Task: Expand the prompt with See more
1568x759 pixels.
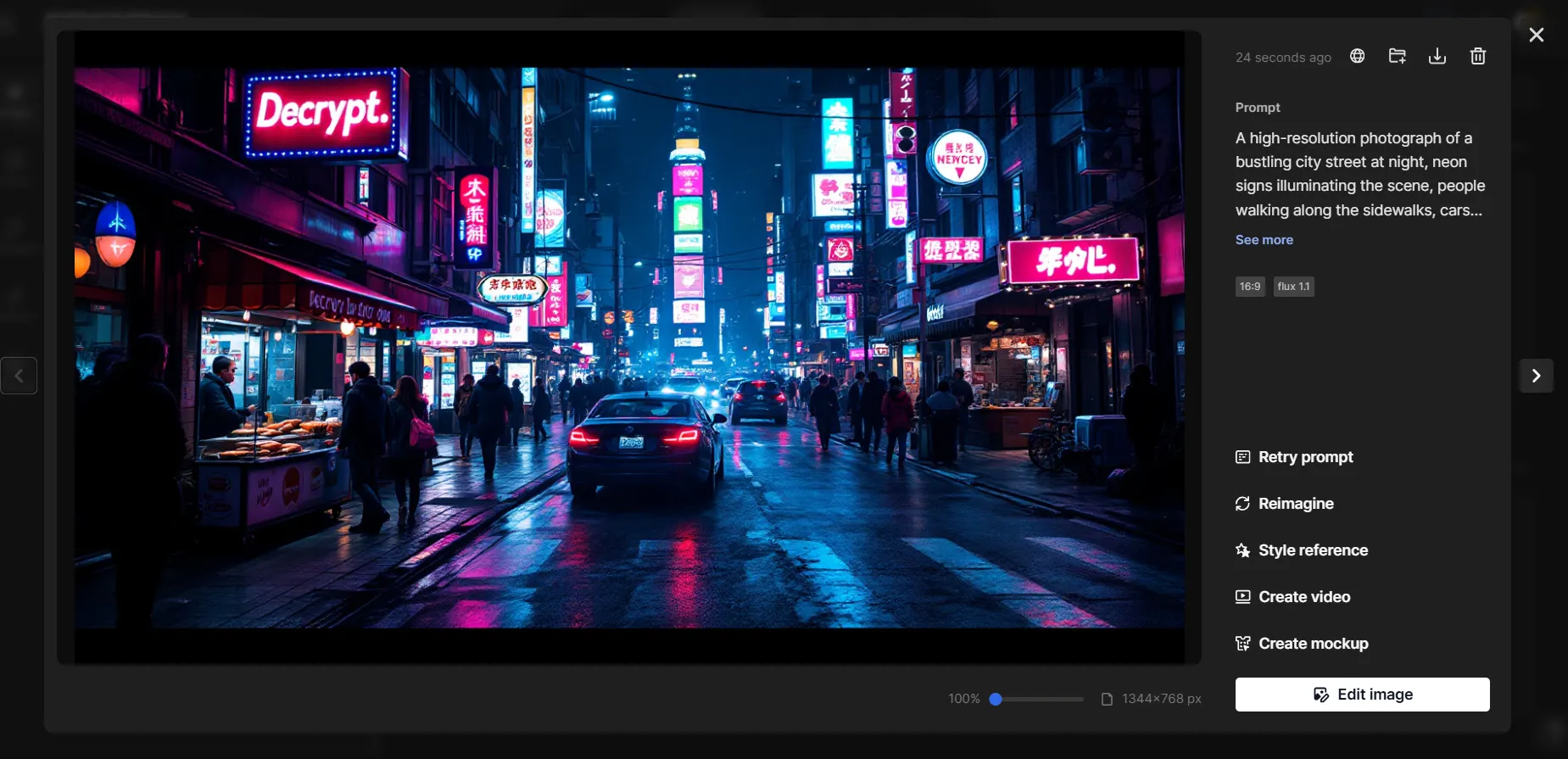Action: [x=1264, y=240]
